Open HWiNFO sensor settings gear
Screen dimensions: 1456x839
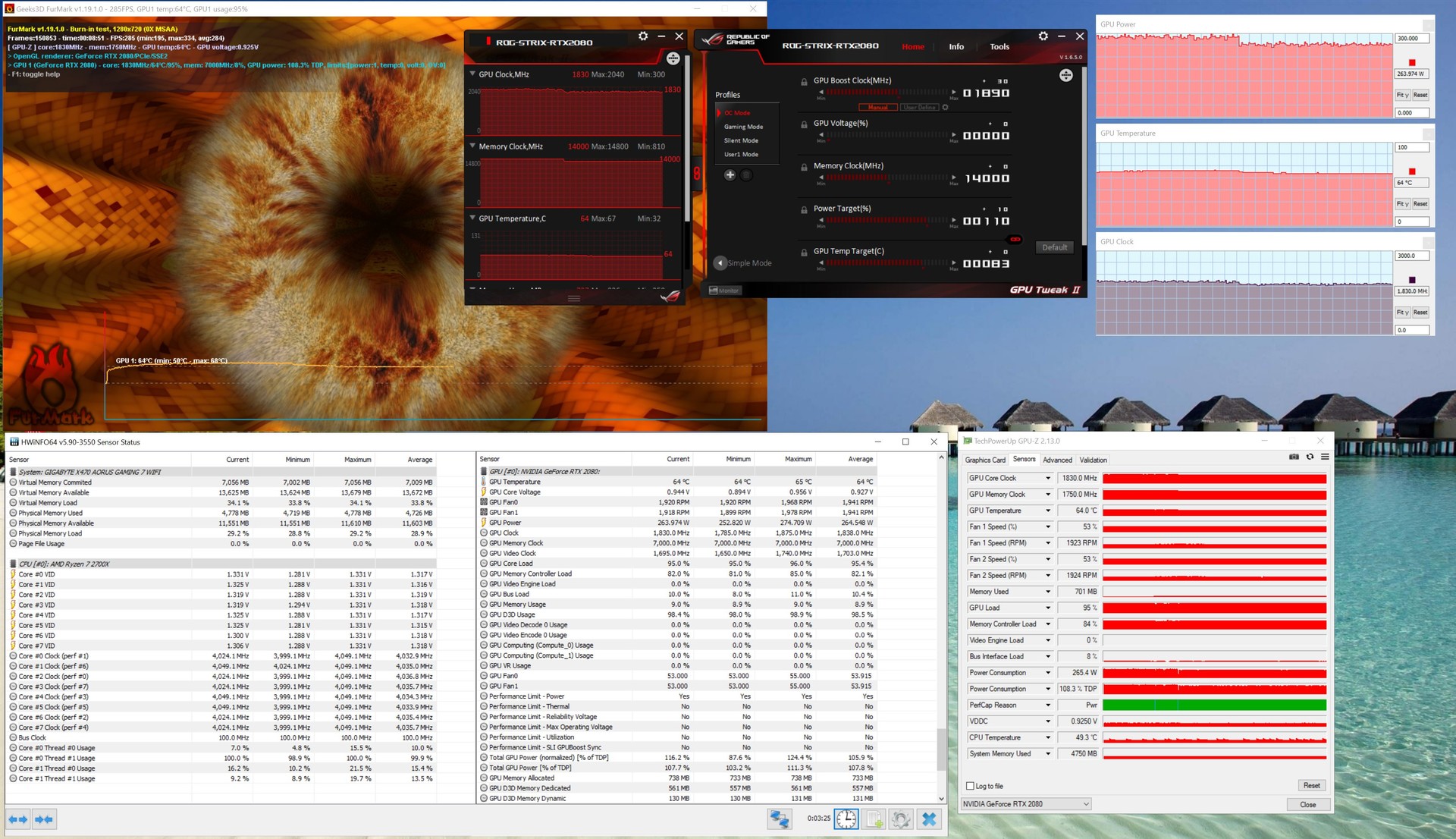[901, 819]
